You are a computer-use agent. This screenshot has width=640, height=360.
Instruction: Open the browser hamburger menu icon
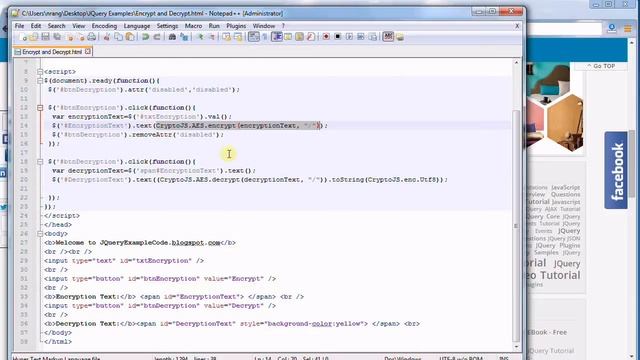point(627,29)
